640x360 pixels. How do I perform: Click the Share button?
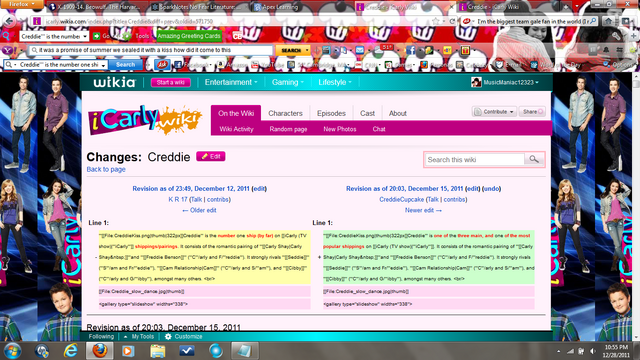pyautogui.click(x=532, y=112)
